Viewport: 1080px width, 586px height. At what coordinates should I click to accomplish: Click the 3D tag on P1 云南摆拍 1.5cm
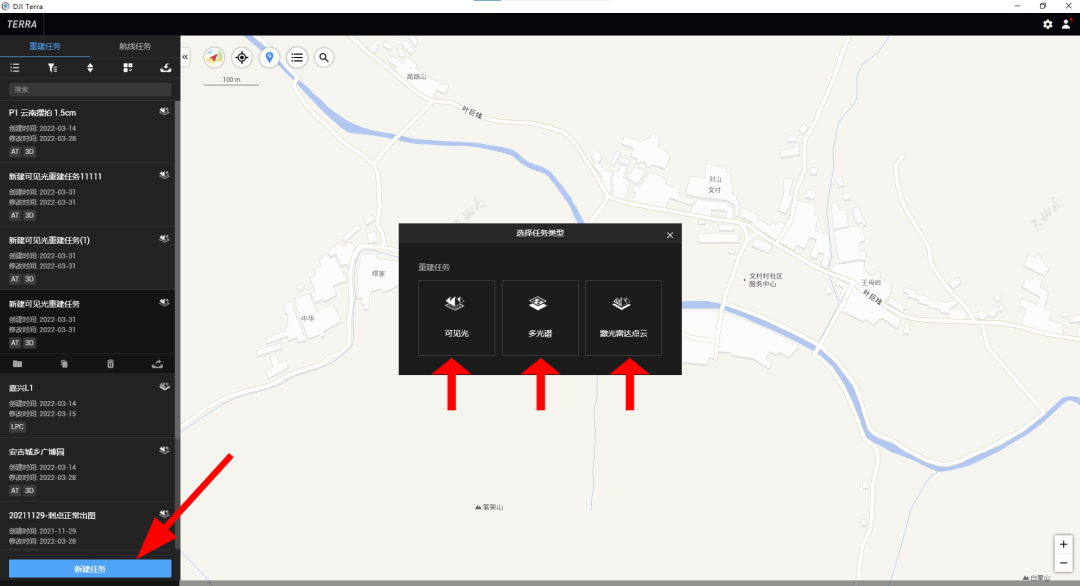[30, 151]
